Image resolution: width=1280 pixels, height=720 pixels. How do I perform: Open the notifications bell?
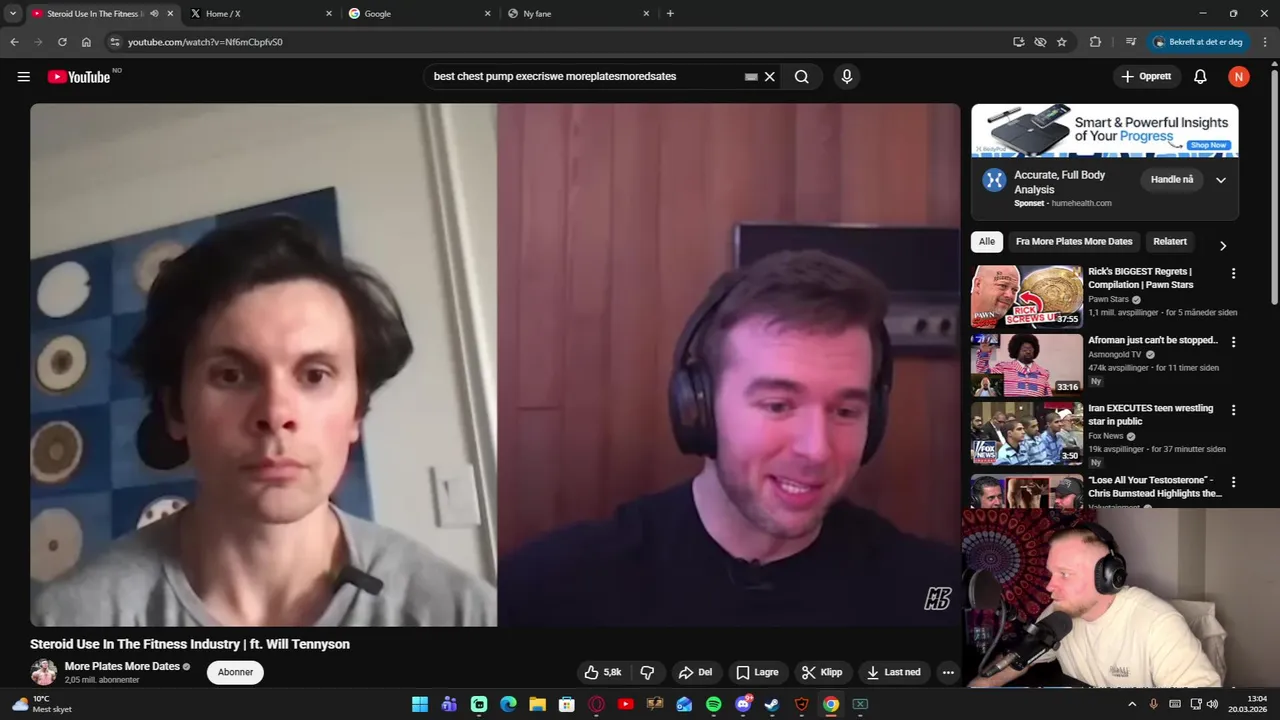click(1200, 77)
